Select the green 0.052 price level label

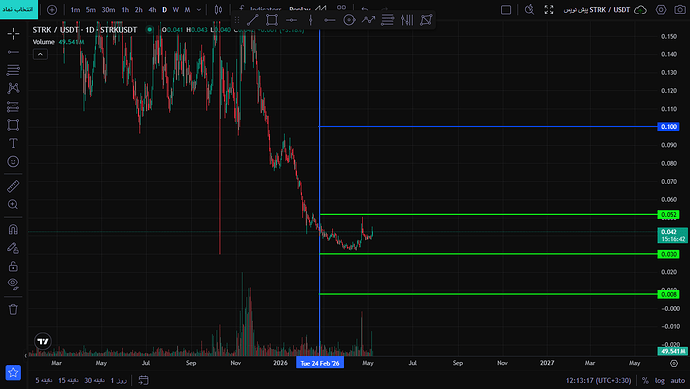(668, 215)
